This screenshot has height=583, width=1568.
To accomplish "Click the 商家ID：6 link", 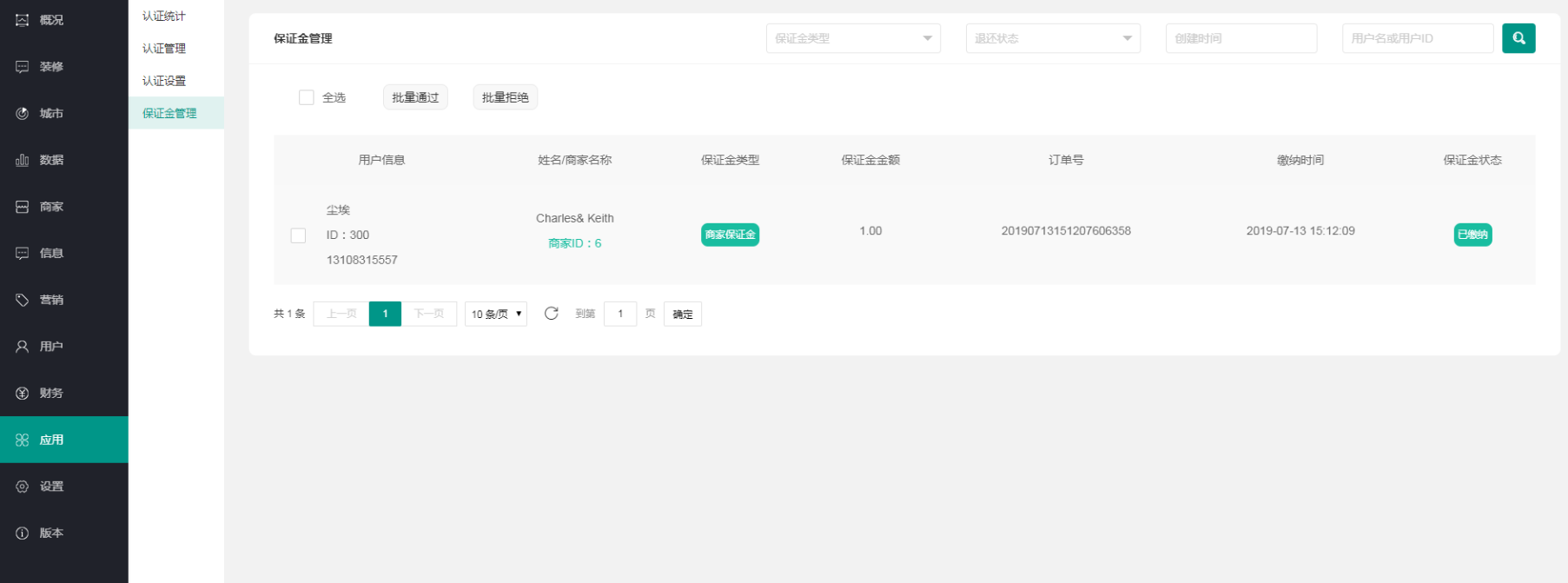I will [x=575, y=243].
